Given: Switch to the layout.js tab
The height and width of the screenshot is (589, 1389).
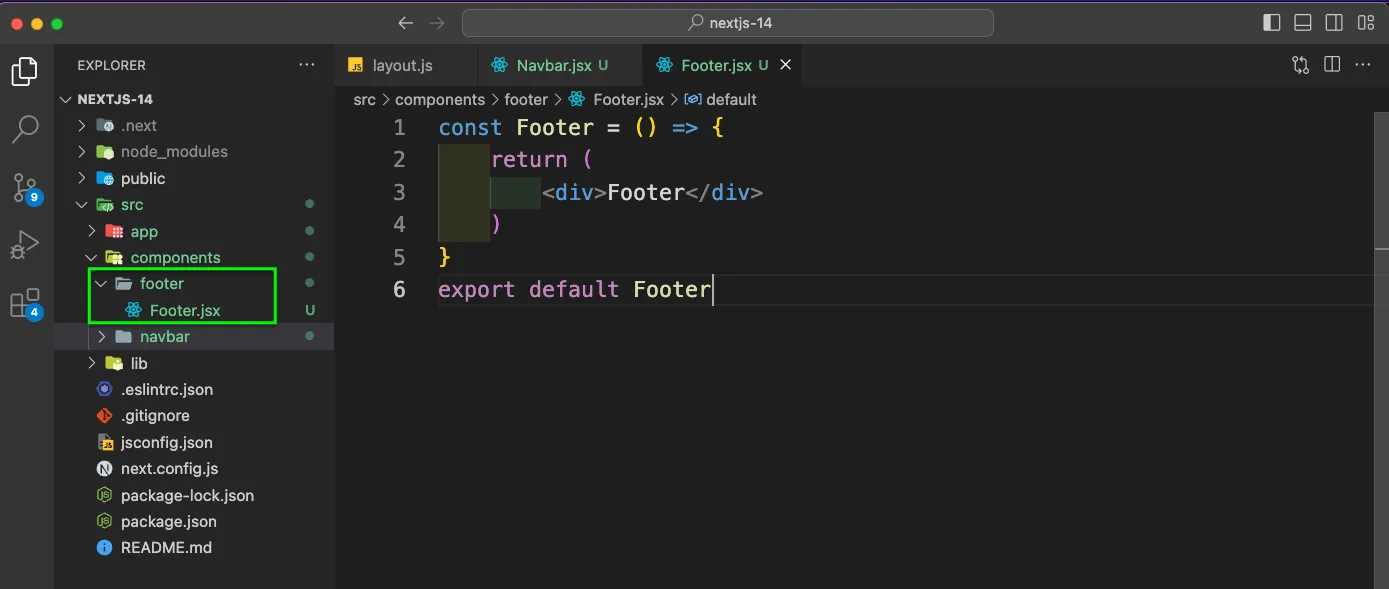Looking at the screenshot, I should (405, 65).
